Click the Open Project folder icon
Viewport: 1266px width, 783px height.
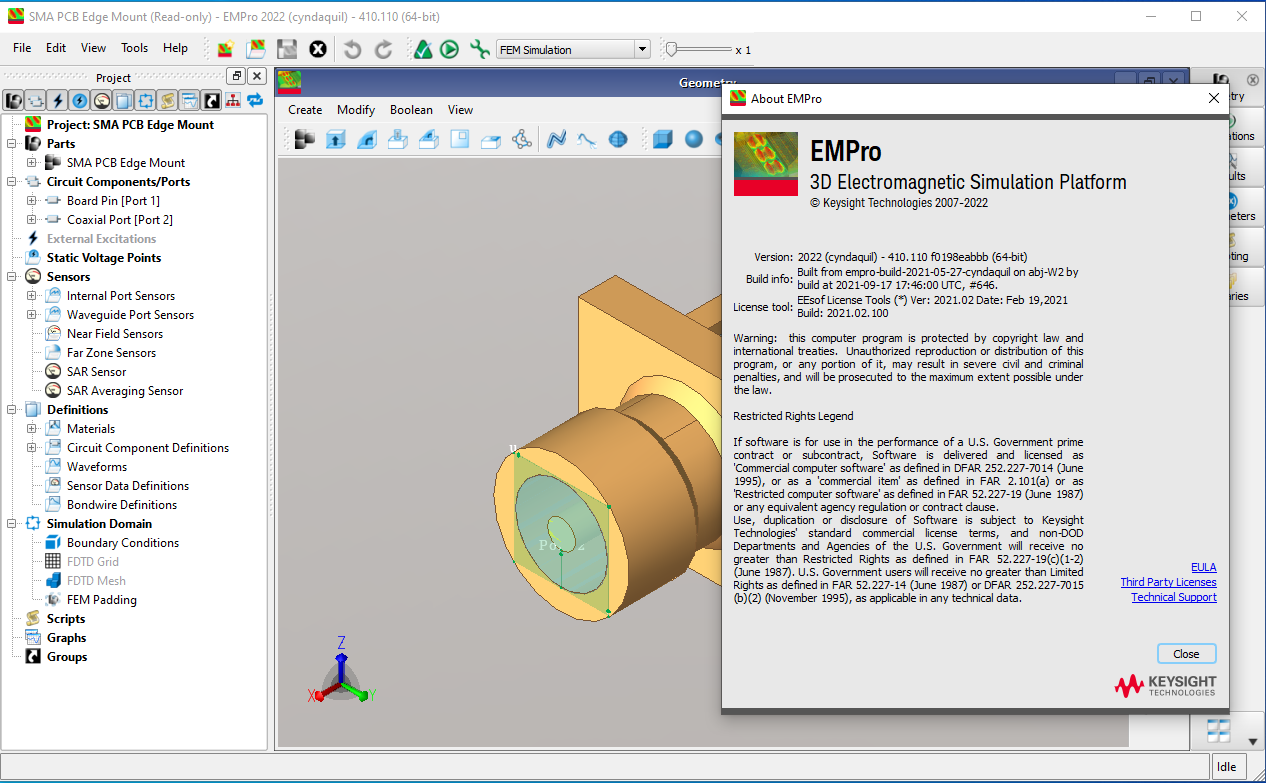[x=256, y=49]
